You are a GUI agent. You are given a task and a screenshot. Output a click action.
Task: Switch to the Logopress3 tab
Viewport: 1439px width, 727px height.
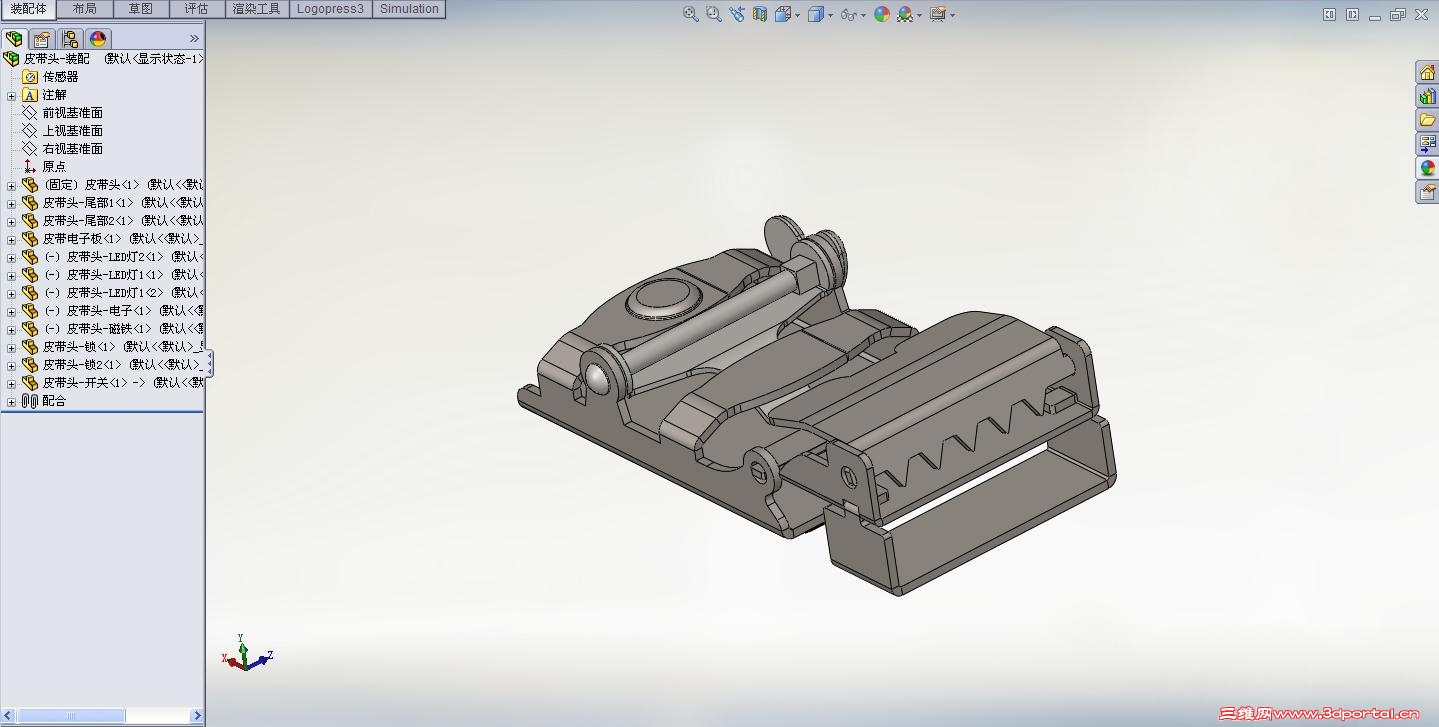331,9
